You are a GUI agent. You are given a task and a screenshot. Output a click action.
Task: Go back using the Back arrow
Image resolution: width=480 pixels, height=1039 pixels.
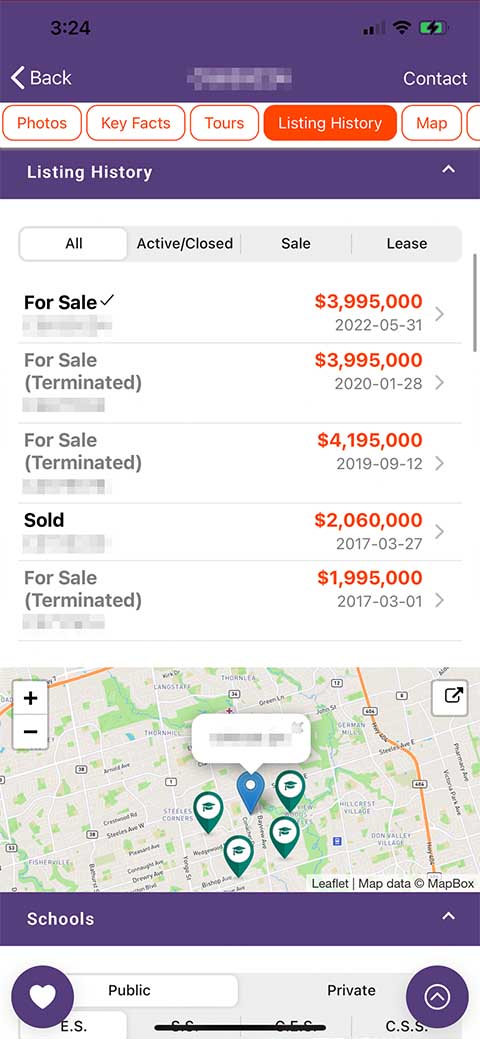(40, 78)
